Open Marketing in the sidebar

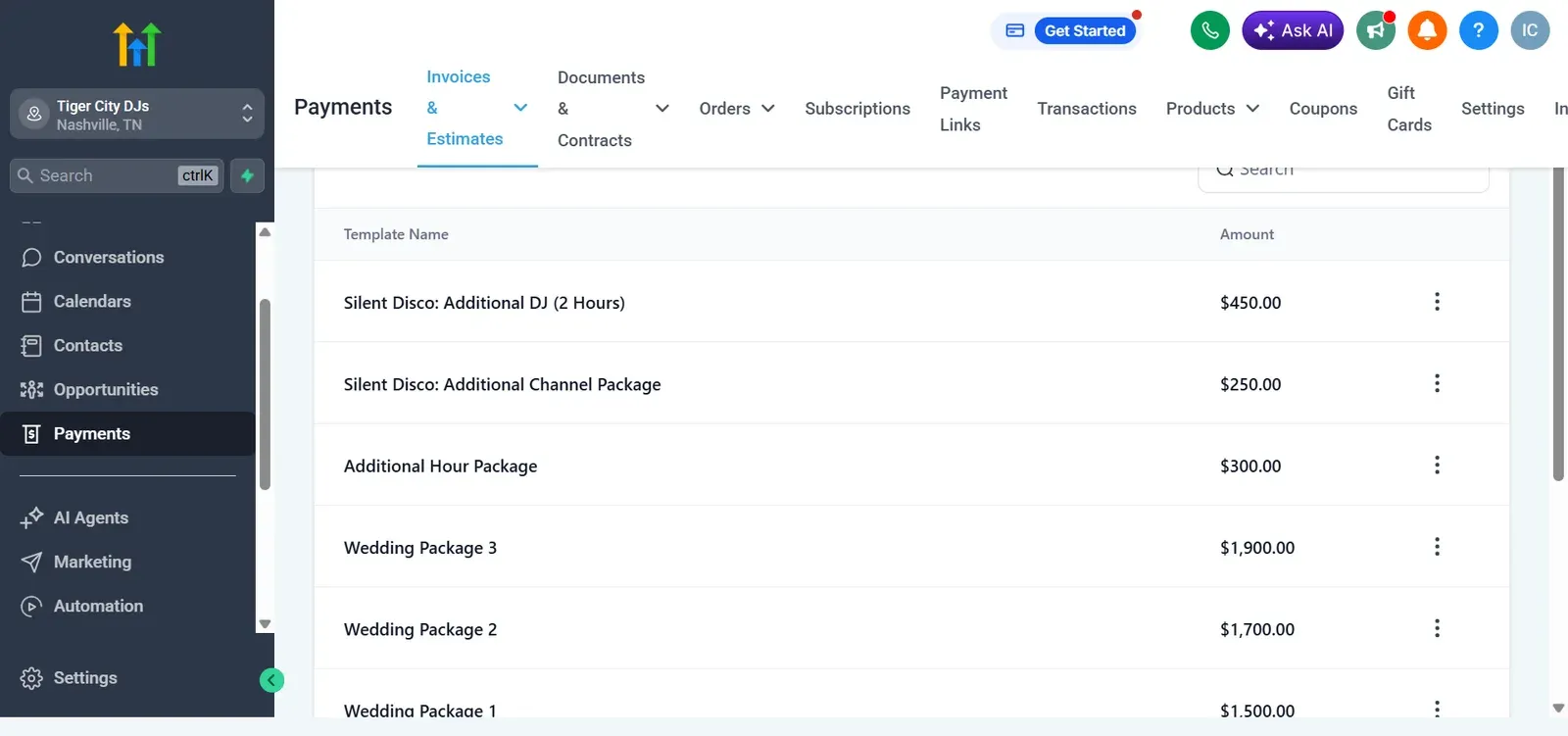pyautogui.click(x=127, y=562)
